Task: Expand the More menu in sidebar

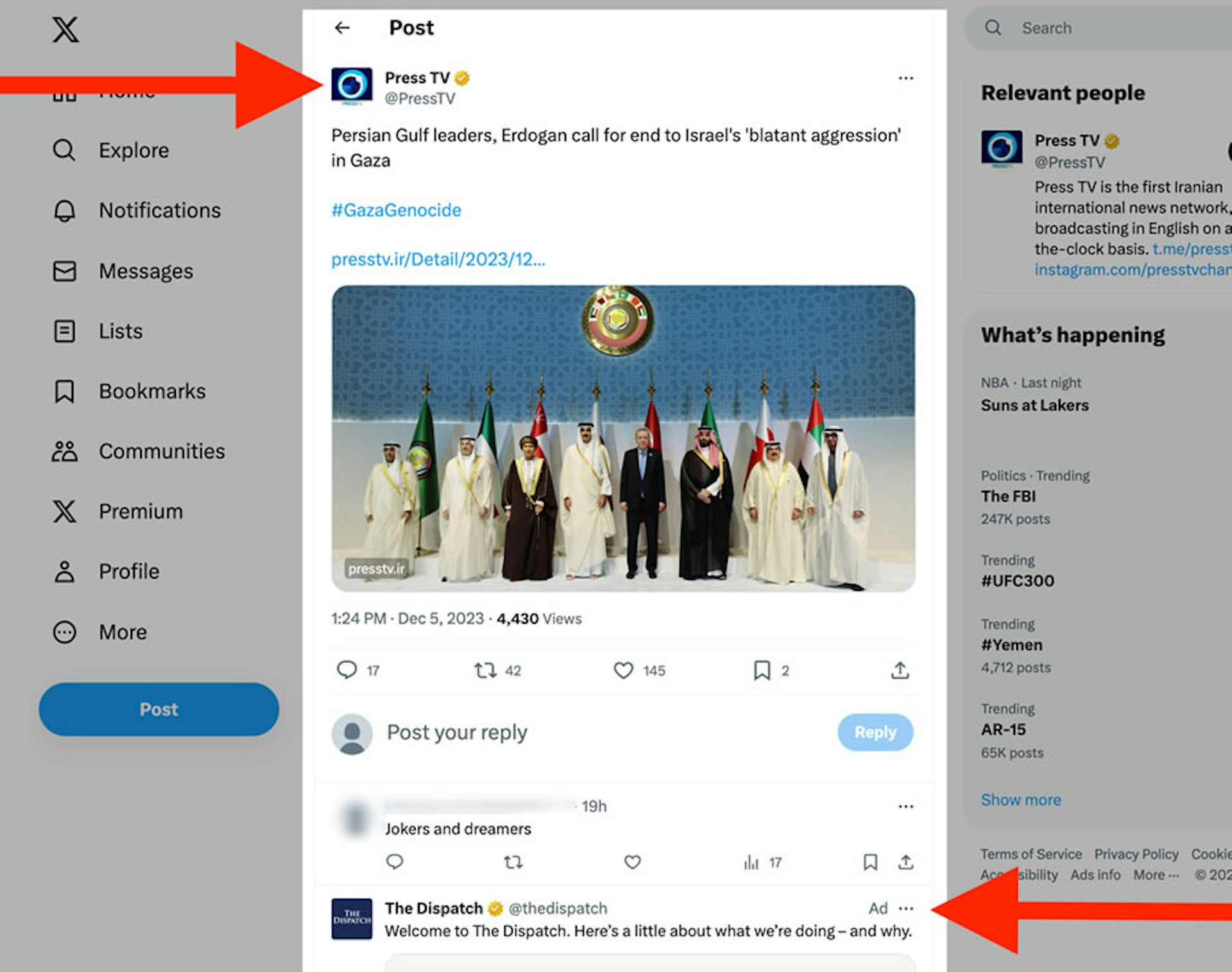Action: [100, 632]
